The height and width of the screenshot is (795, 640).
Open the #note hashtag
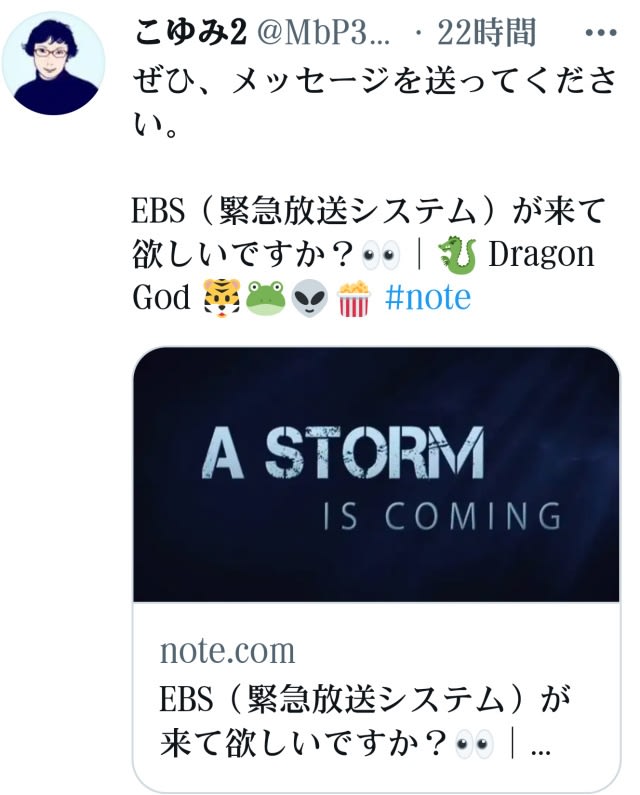[428, 298]
